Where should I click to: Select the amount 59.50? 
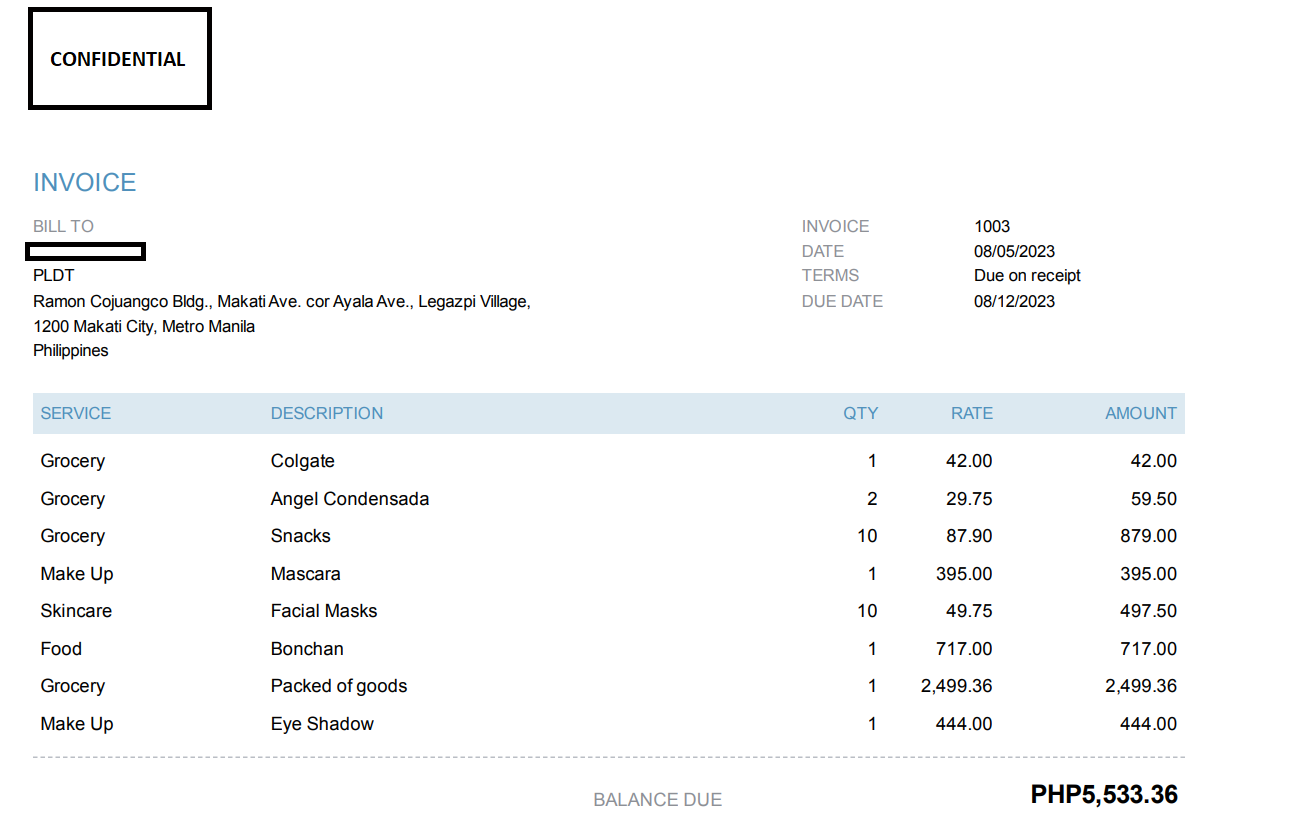1153,499
